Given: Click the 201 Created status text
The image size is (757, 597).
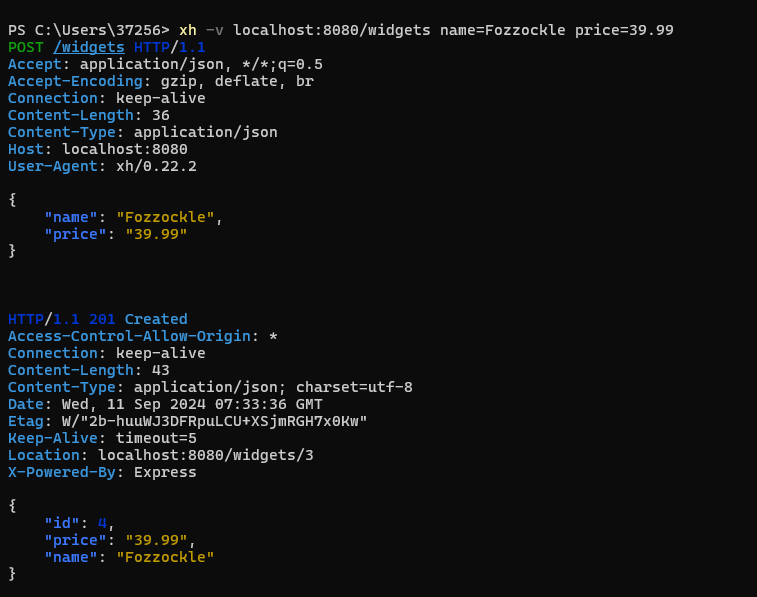Looking at the screenshot, I should point(138,319).
